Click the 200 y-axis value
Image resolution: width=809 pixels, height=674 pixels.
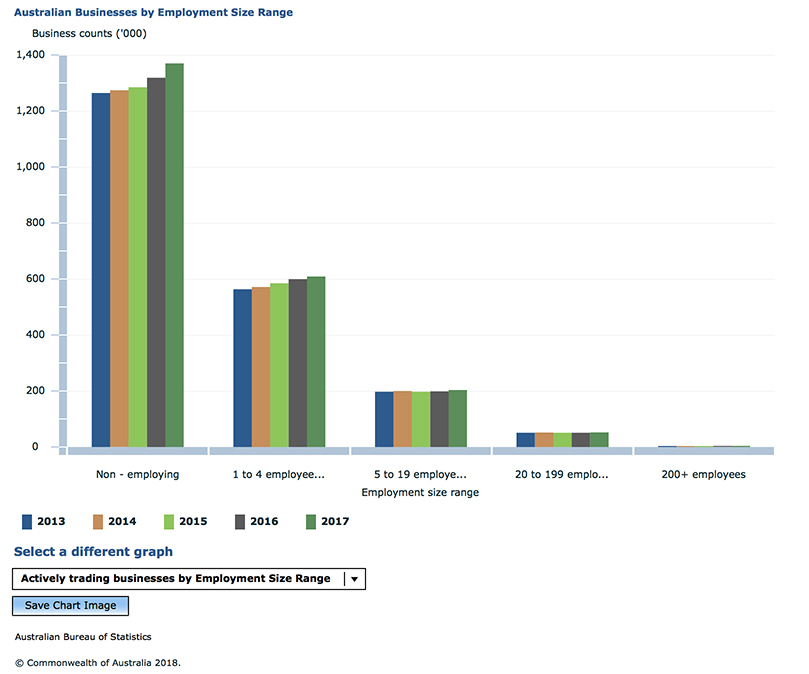35,391
